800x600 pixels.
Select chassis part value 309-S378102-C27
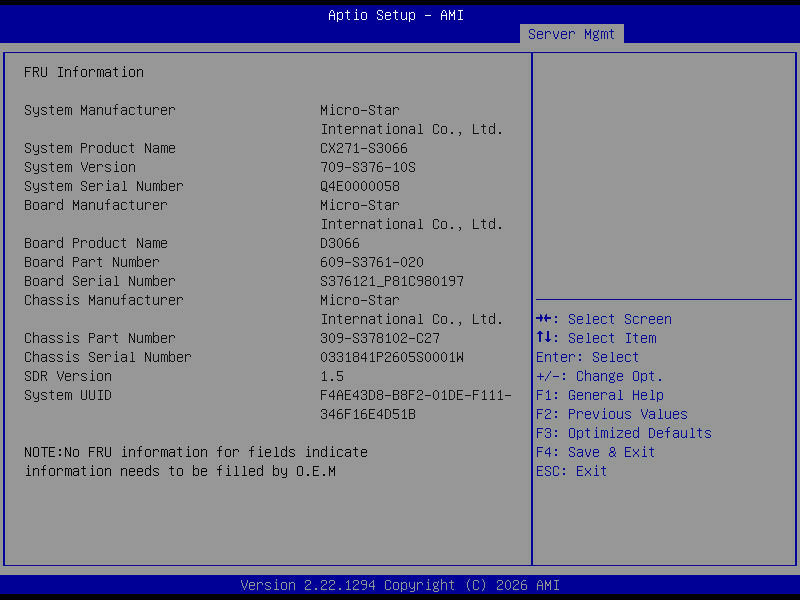click(380, 338)
